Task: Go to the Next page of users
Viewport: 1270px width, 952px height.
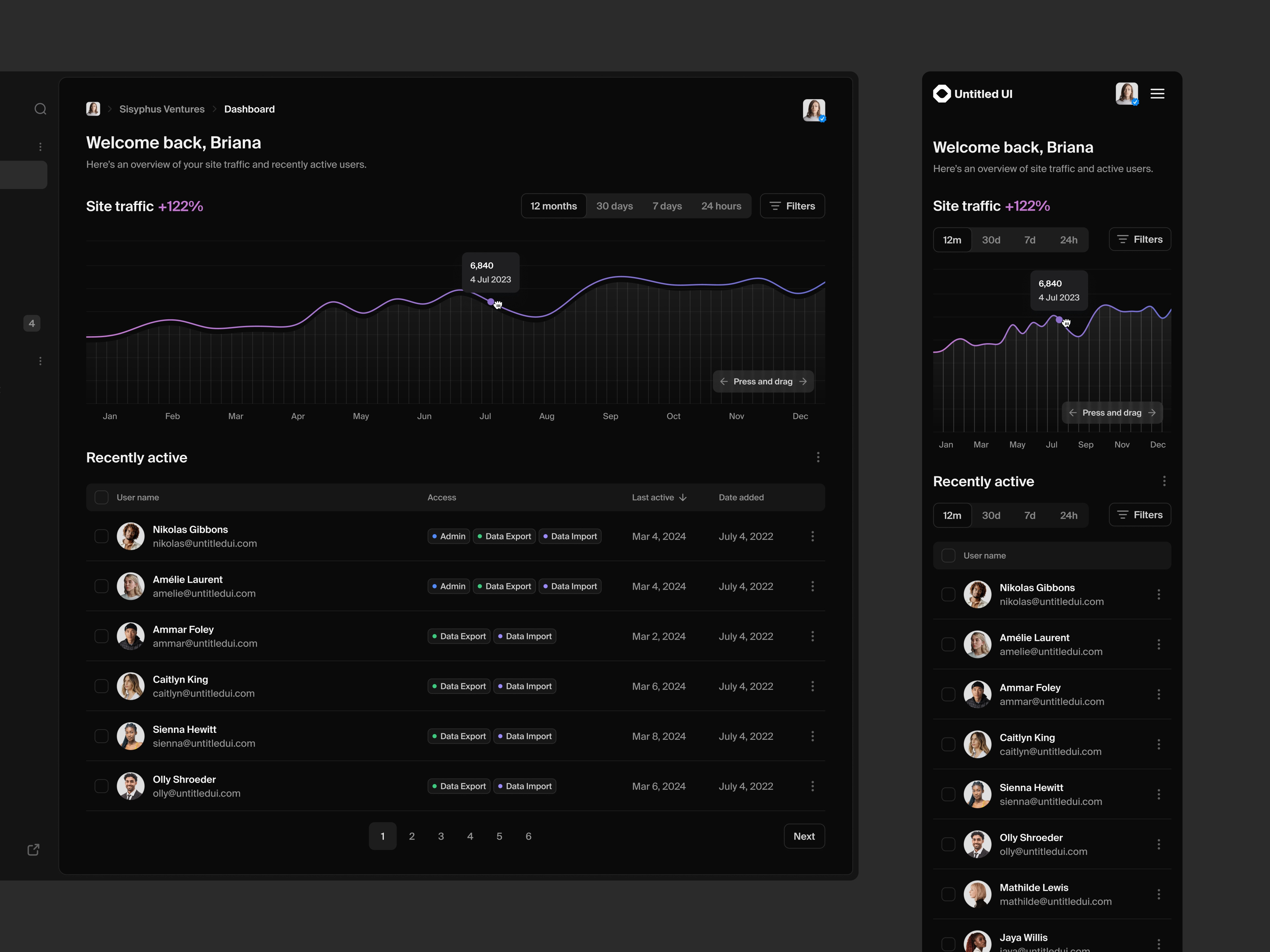Action: click(804, 836)
